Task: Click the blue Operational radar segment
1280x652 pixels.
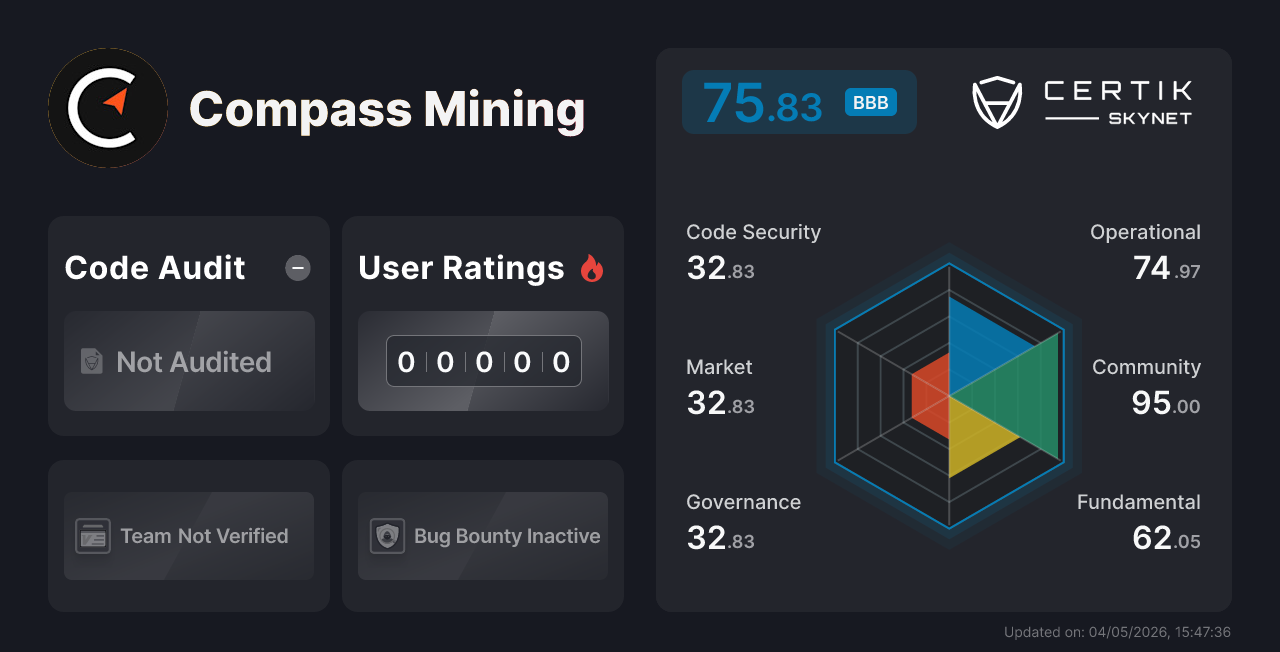Action: [977, 346]
